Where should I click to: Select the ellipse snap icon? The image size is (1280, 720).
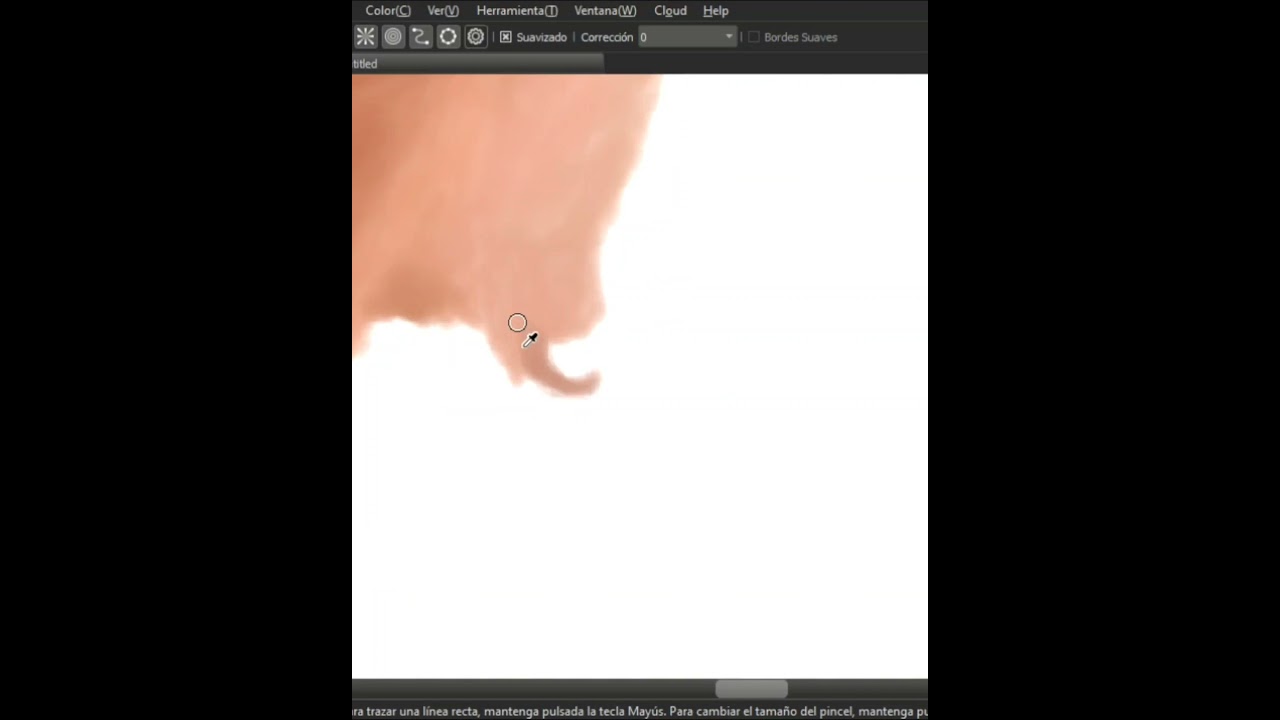point(448,37)
